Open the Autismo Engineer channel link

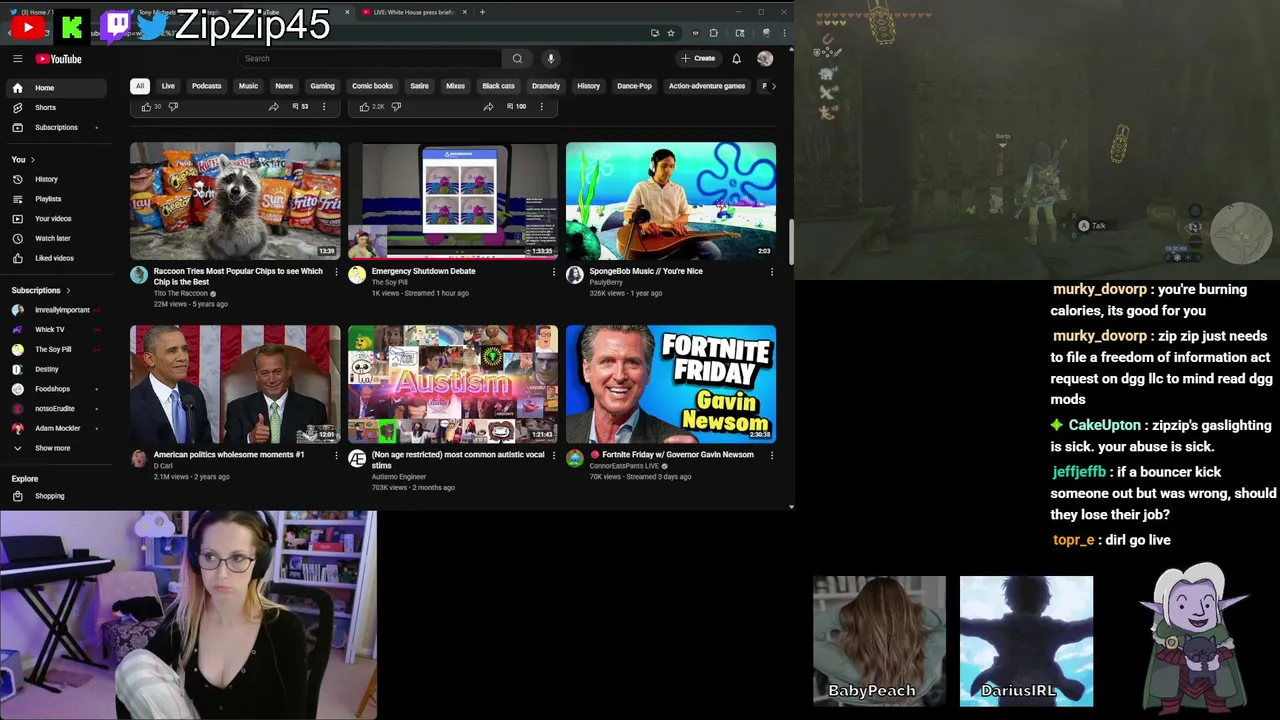[x=399, y=477]
